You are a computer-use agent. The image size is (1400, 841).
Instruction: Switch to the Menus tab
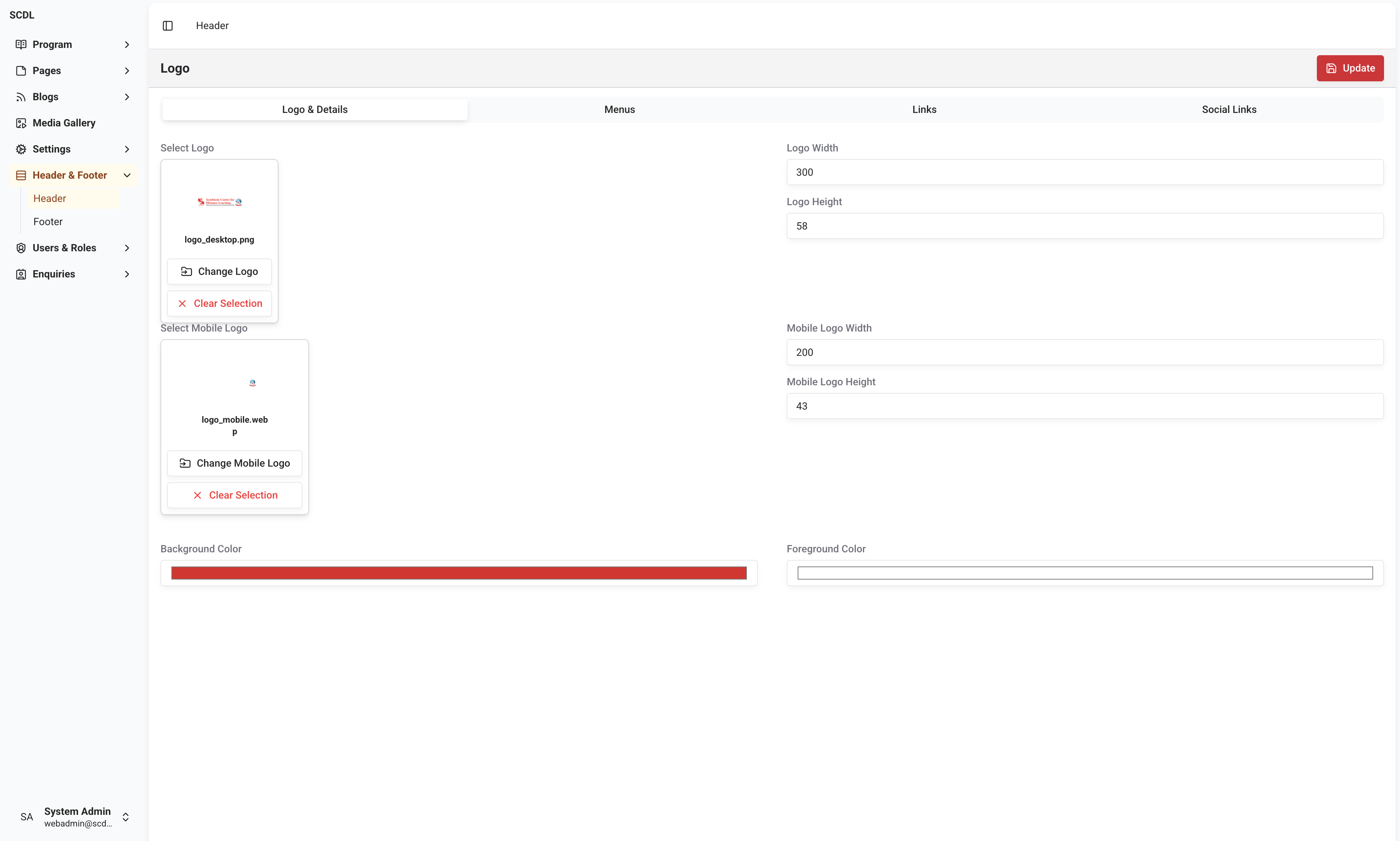click(x=619, y=109)
